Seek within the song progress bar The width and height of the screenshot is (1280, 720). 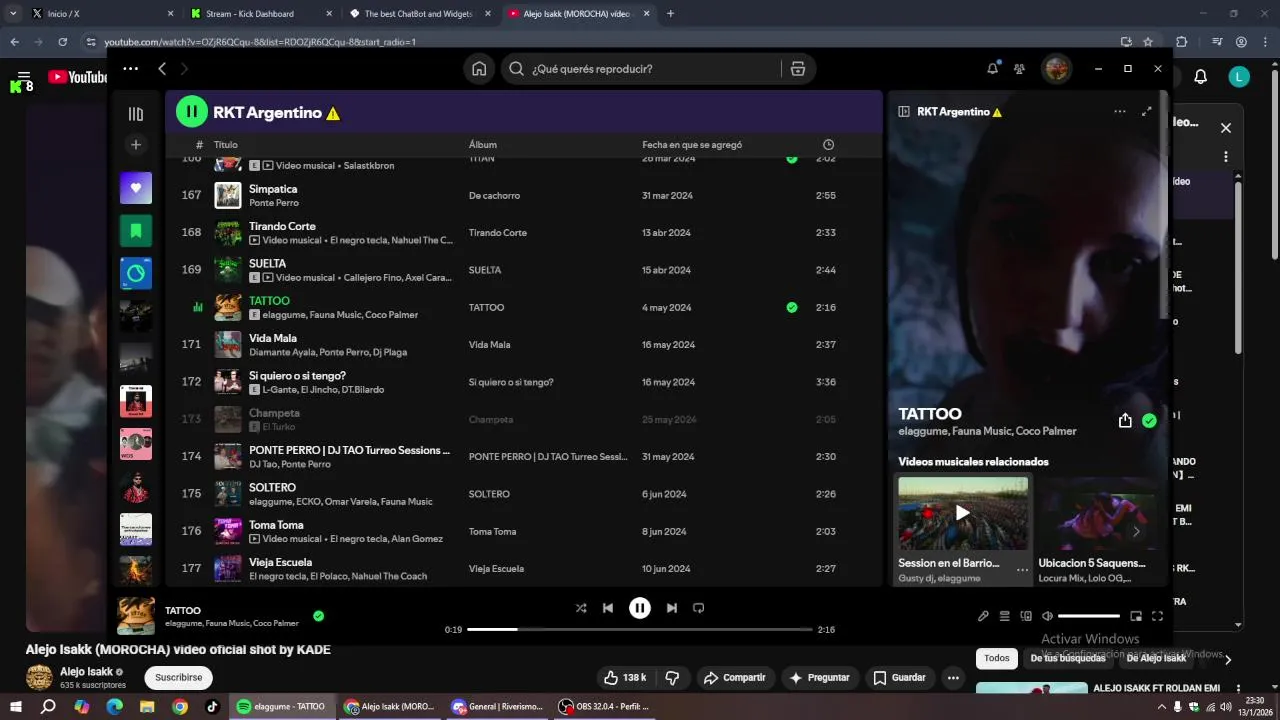(x=640, y=630)
